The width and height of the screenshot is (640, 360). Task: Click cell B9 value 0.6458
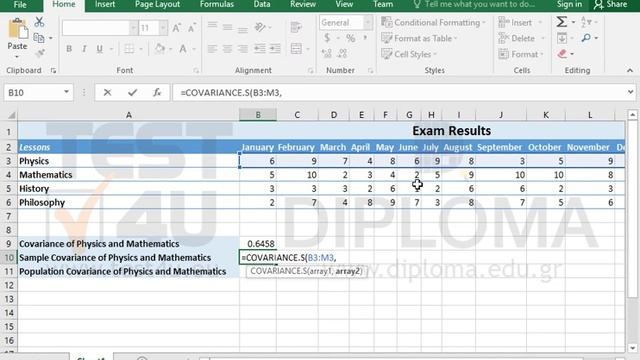click(258, 244)
